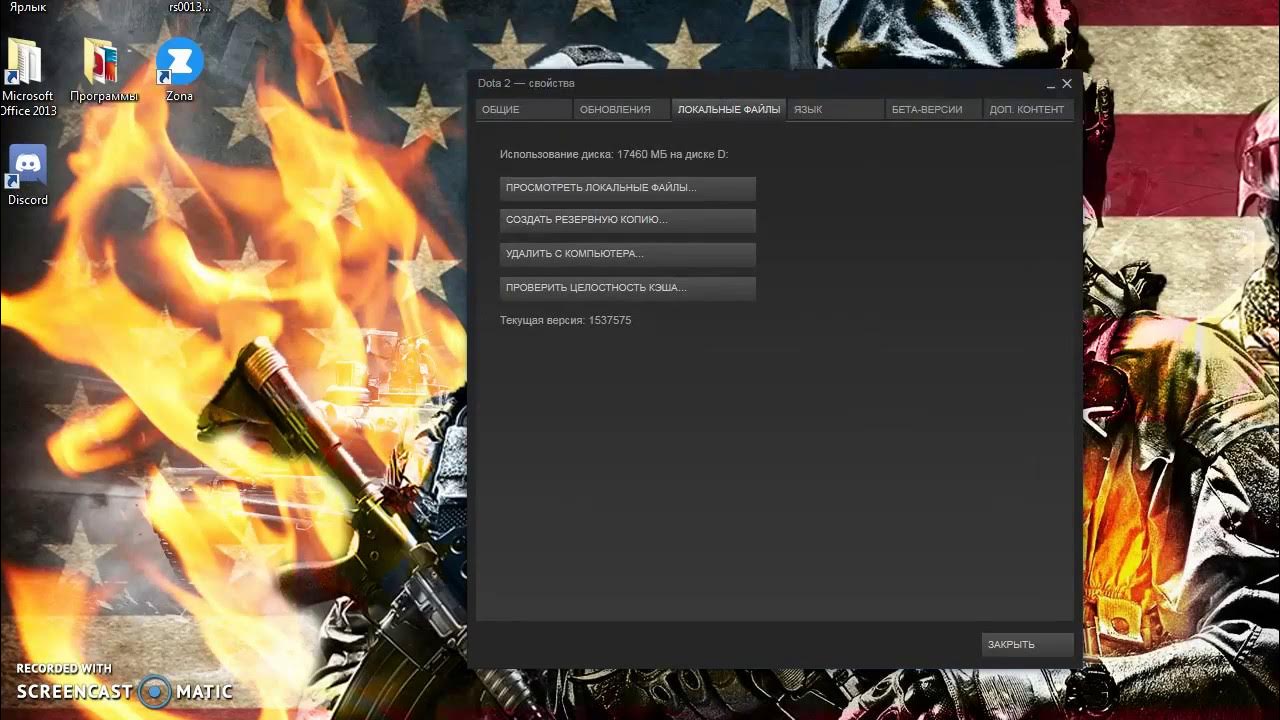Close Dota 2 properties with X
This screenshot has width=1280, height=720.
tap(1066, 84)
